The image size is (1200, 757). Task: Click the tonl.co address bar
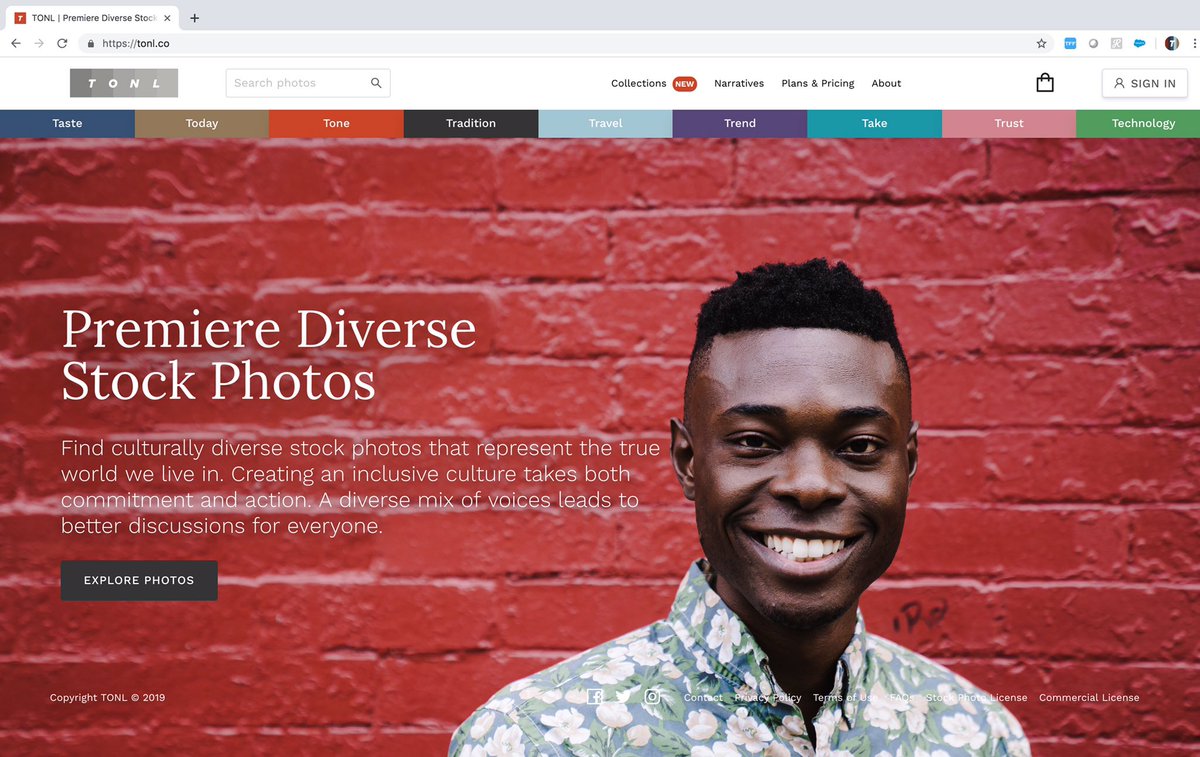click(560, 43)
